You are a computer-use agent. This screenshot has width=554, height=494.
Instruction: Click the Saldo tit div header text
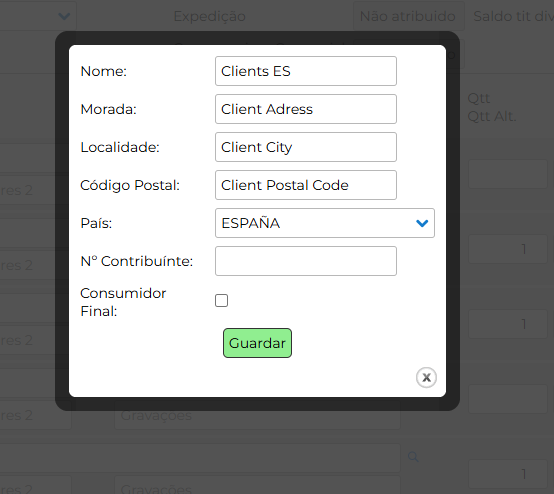pyautogui.click(x=513, y=16)
